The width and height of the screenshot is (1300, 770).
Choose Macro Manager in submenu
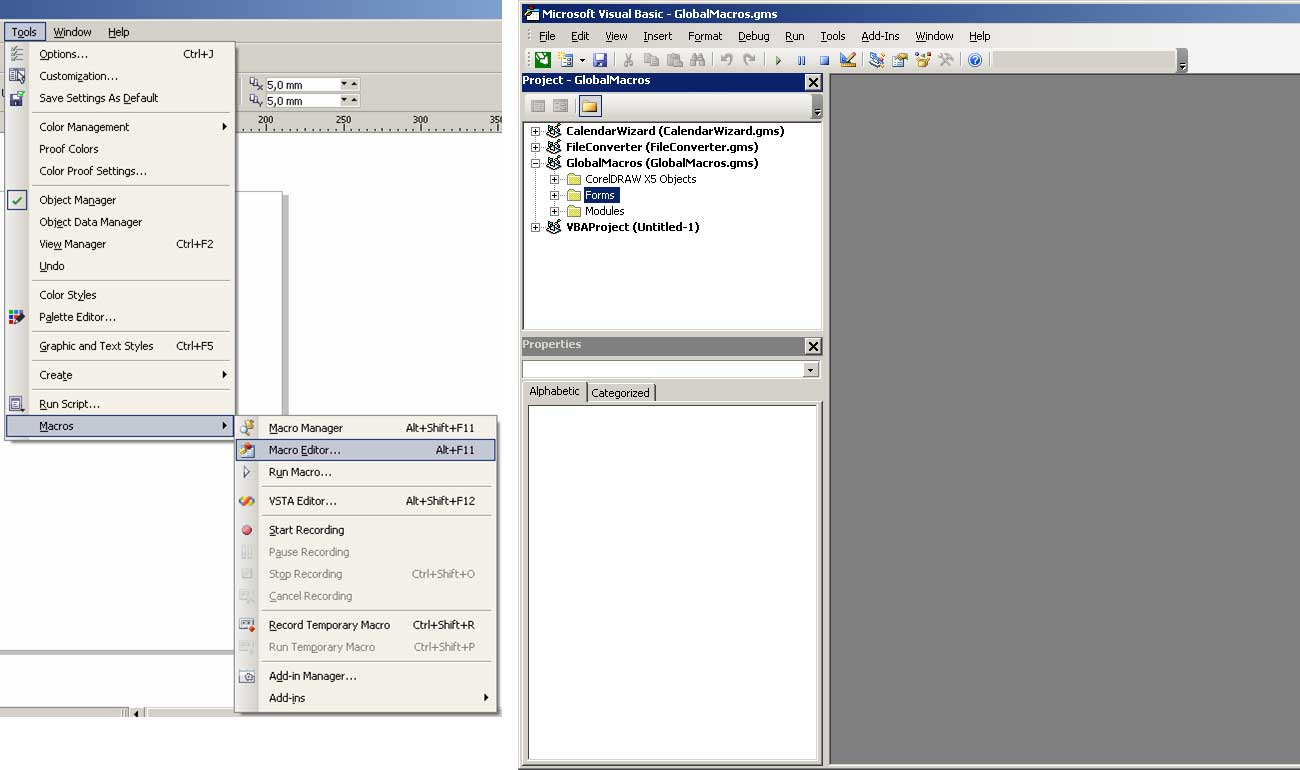[x=365, y=428]
